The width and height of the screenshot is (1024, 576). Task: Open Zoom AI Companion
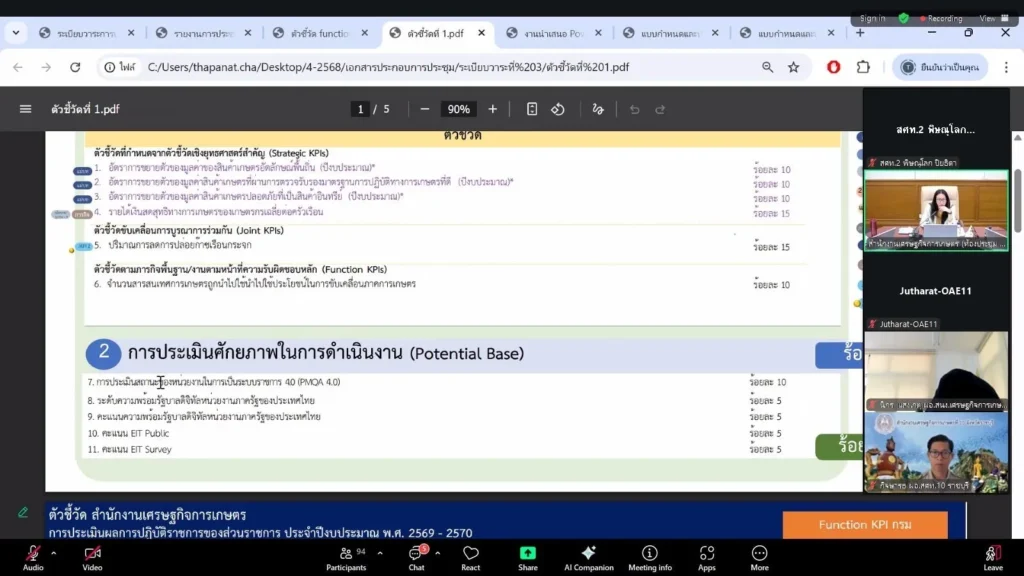tap(588, 557)
